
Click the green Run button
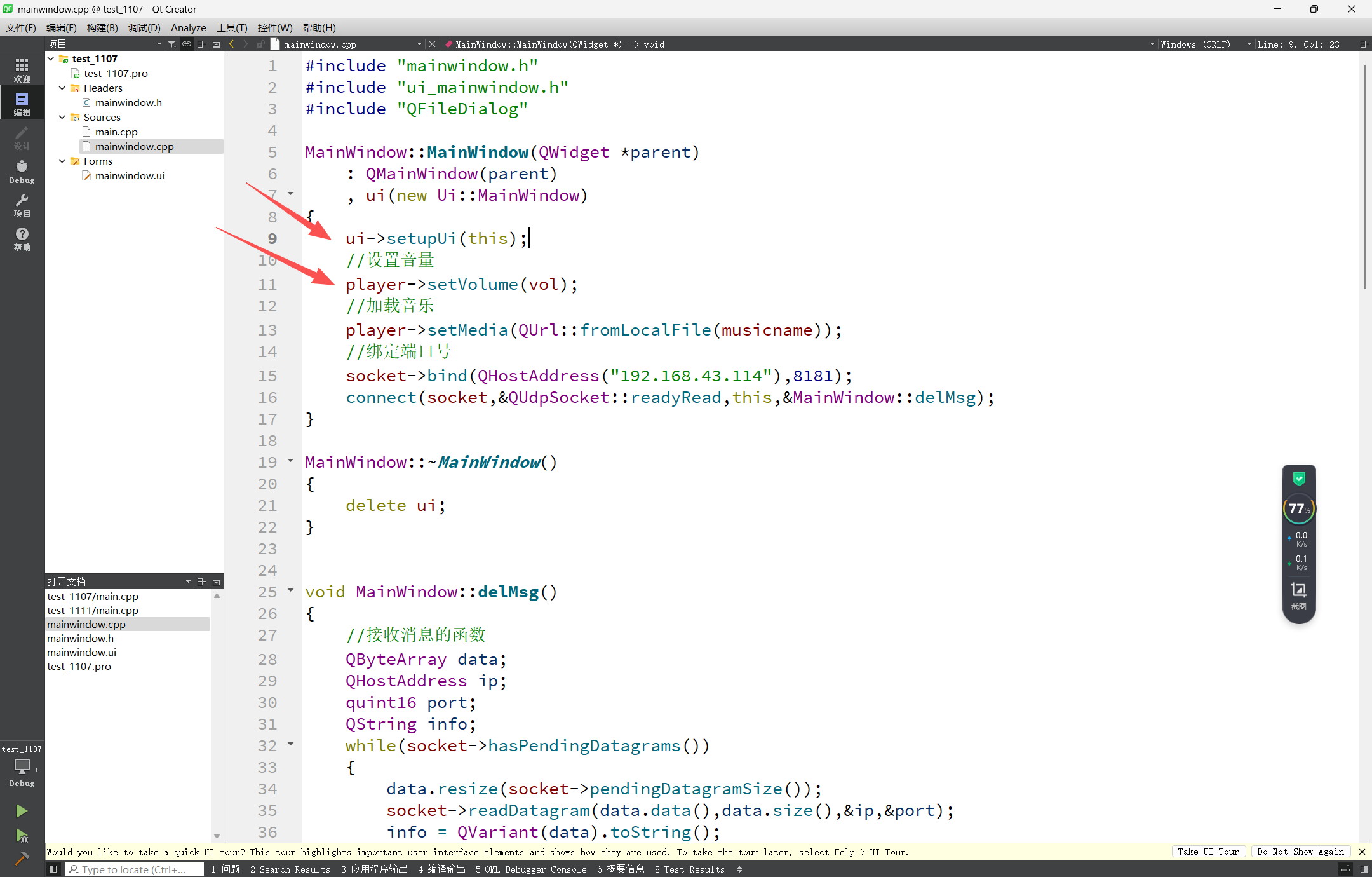pyautogui.click(x=21, y=810)
